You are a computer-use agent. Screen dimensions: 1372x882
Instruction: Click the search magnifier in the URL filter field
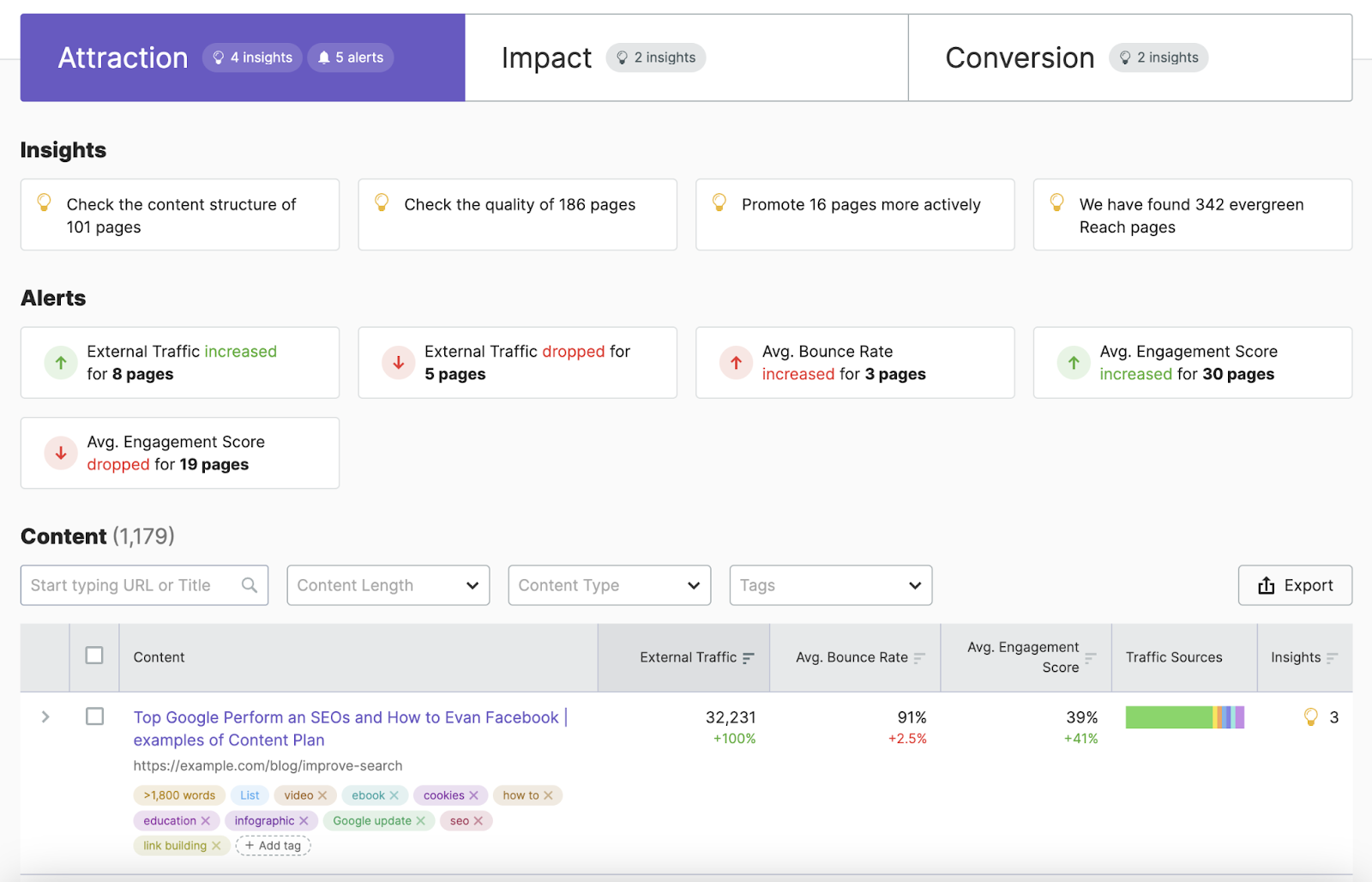point(249,585)
